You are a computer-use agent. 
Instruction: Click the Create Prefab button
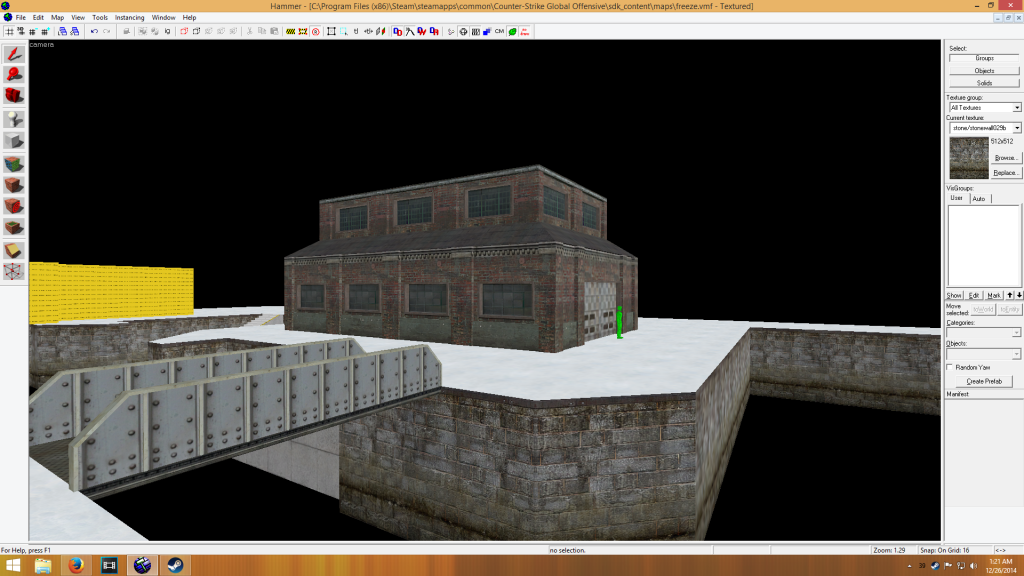pos(984,381)
